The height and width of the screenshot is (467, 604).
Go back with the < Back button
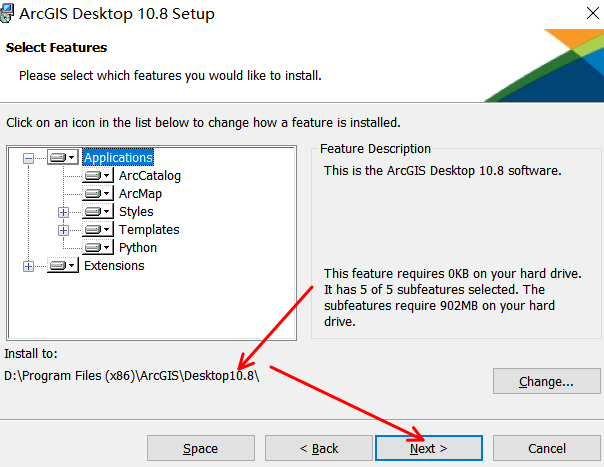tap(319, 449)
